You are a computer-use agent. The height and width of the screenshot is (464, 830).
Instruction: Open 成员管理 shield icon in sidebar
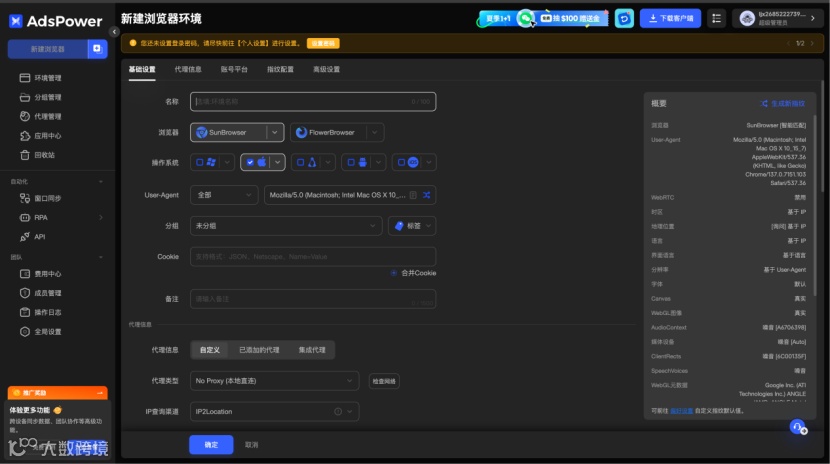pos(24,293)
